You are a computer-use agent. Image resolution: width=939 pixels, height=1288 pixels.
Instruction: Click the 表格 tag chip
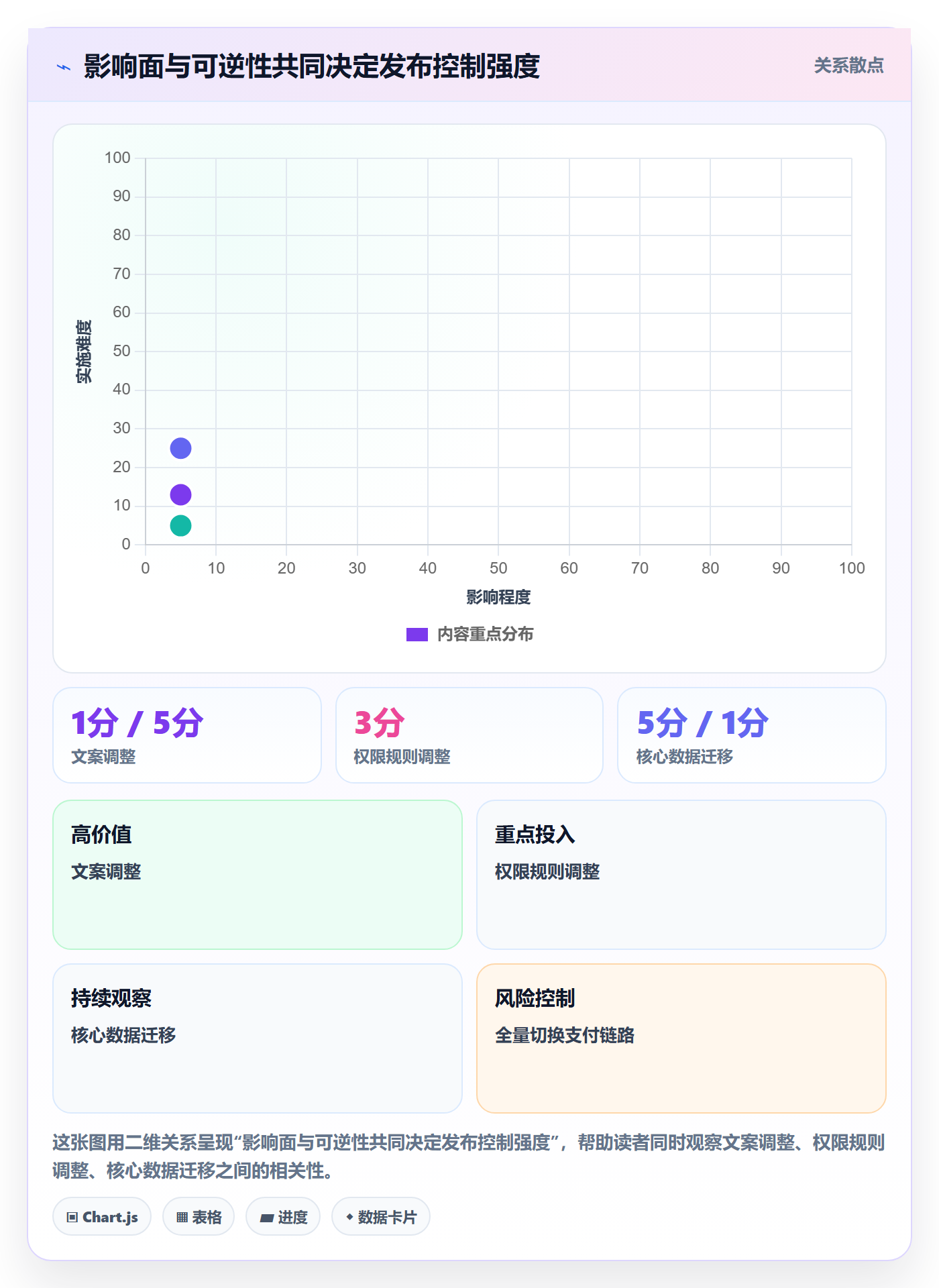(x=199, y=1217)
